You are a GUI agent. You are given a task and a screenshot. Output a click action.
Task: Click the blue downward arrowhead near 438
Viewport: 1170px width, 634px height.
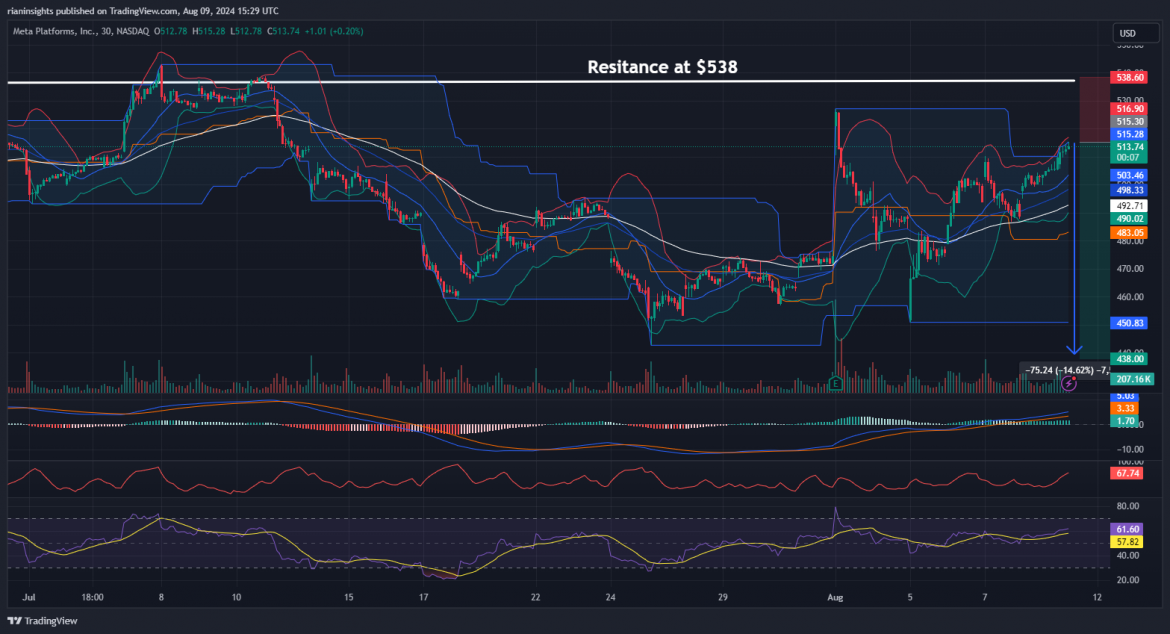[x=1074, y=350]
